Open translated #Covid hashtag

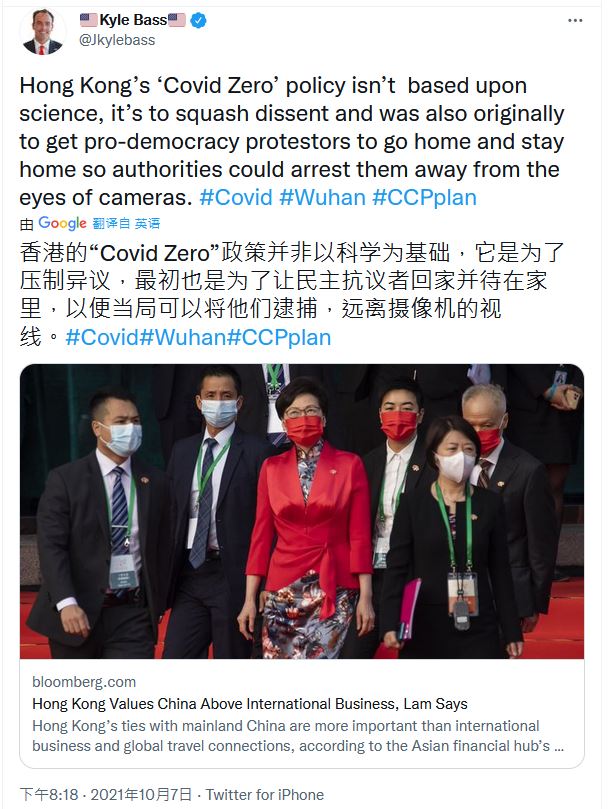tap(102, 337)
